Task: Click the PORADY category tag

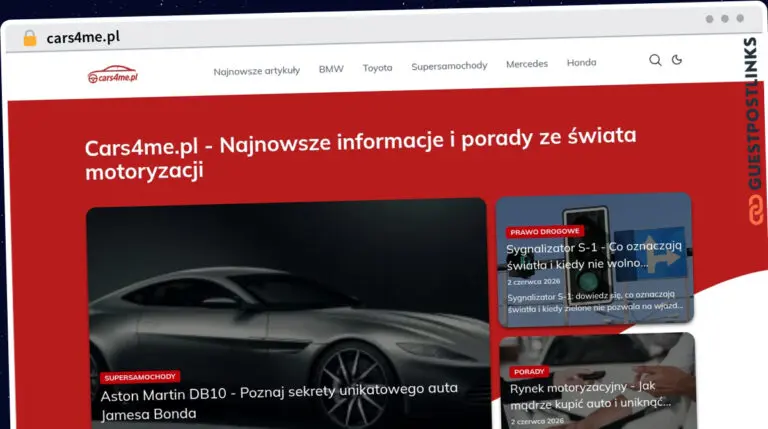Action: point(529,372)
